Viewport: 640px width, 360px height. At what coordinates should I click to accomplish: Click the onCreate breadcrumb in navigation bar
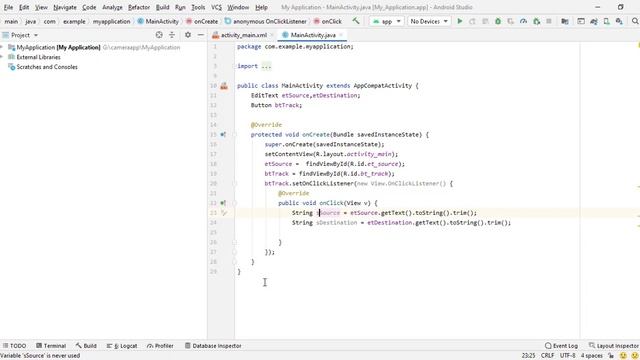click(202, 21)
